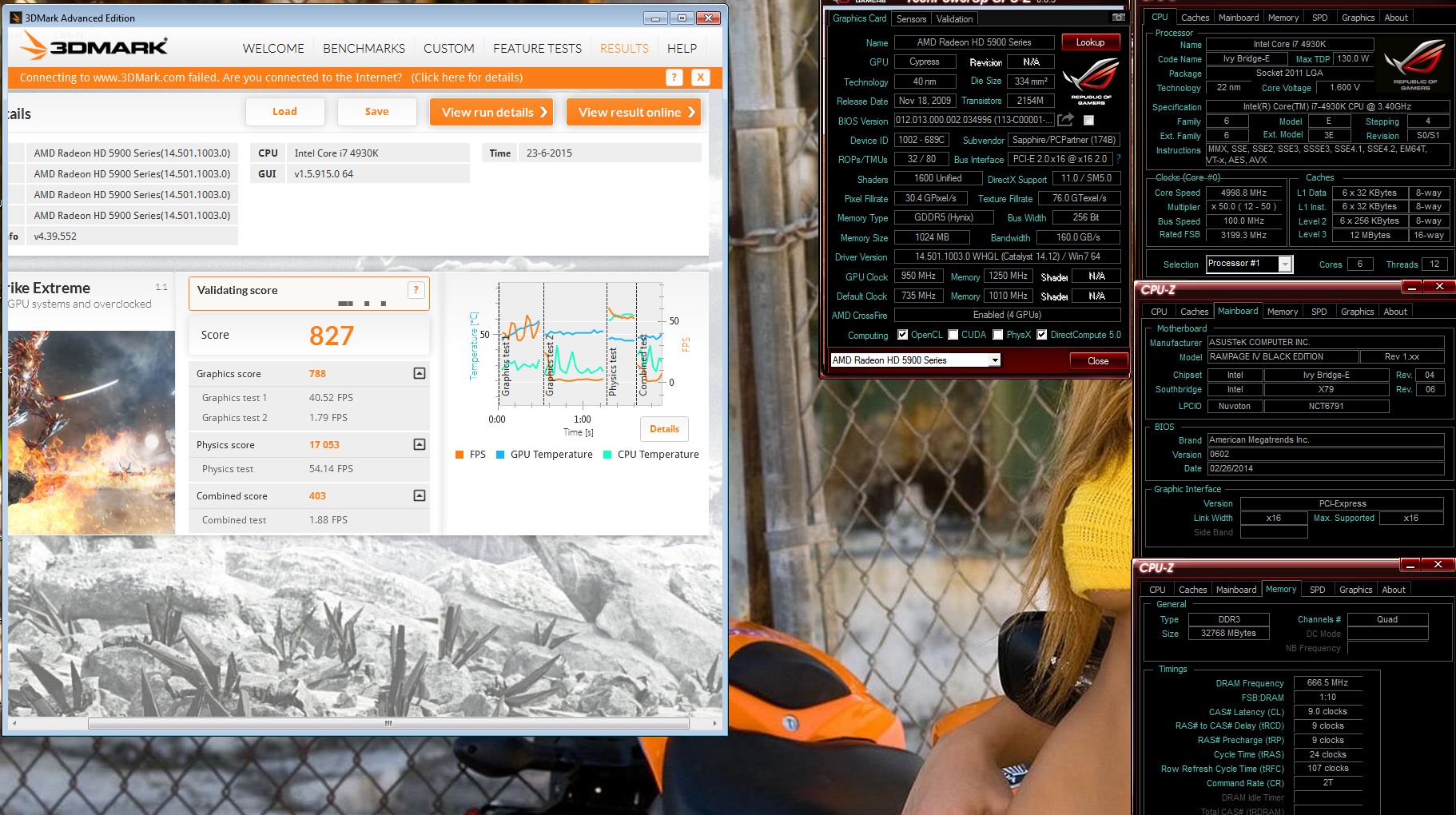
Task: Click FPS orange legend swatch
Action: (x=459, y=455)
